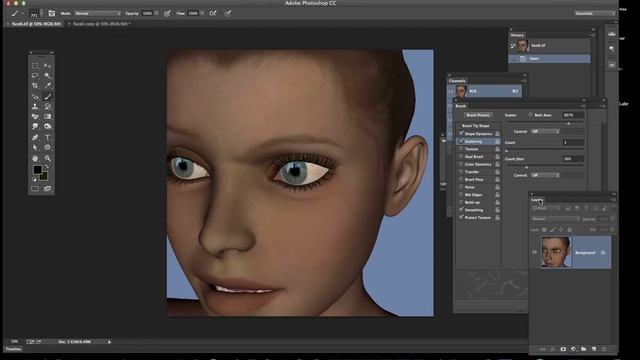640x360 pixels.
Task: Open Opacity slider arrow in options bar
Action: click(x=156, y=13)
